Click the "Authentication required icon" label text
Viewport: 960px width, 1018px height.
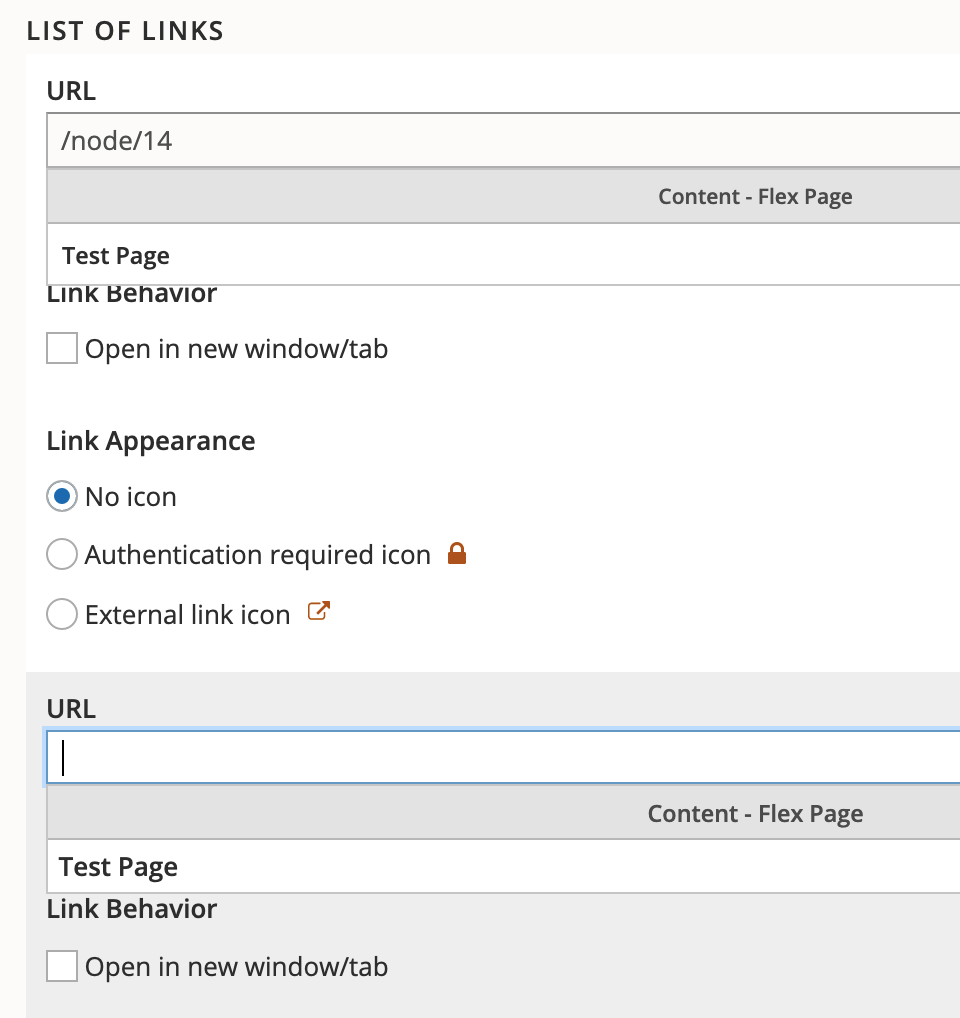click(x=258, y=555)
